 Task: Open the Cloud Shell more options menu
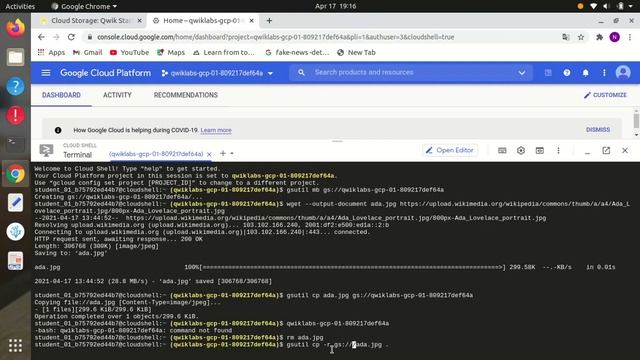pos(558,151)
